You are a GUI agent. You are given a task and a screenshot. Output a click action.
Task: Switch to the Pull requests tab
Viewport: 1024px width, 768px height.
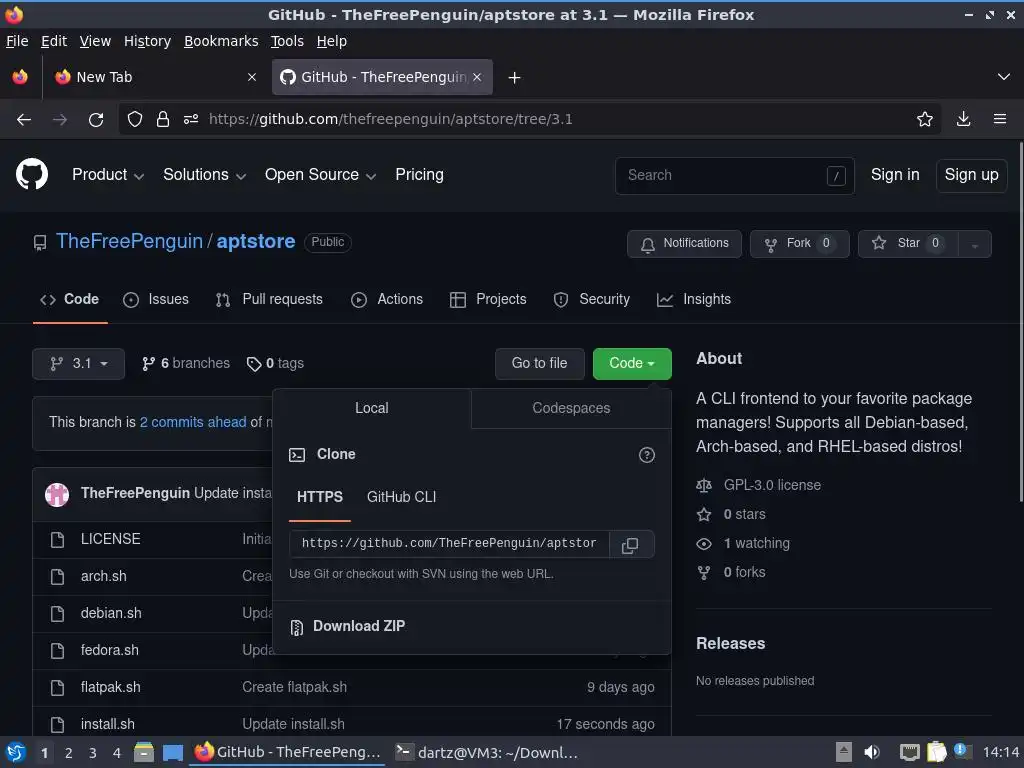pyautogui.click(x=269, y=300)
